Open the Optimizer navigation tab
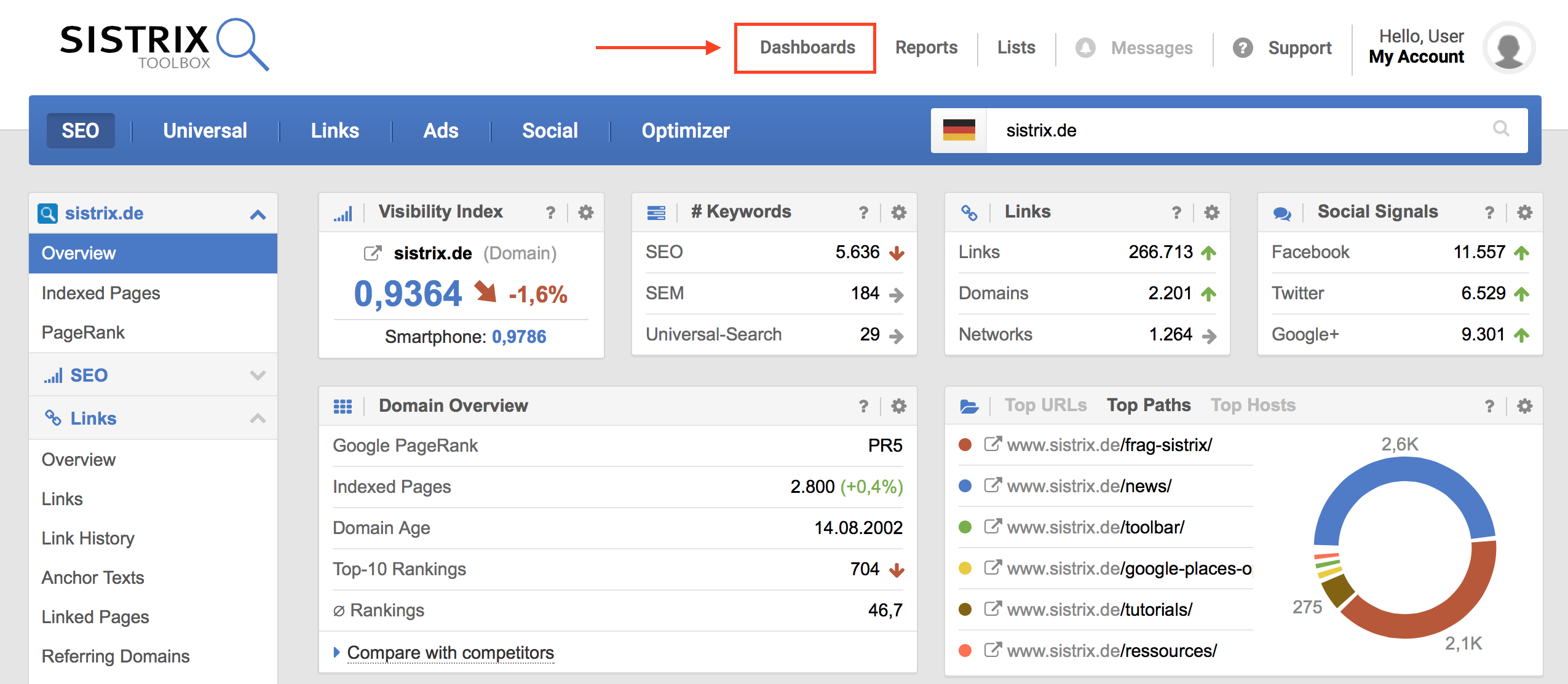The height and width of the screenshot is (684, 1568). [x=685, y=130]
